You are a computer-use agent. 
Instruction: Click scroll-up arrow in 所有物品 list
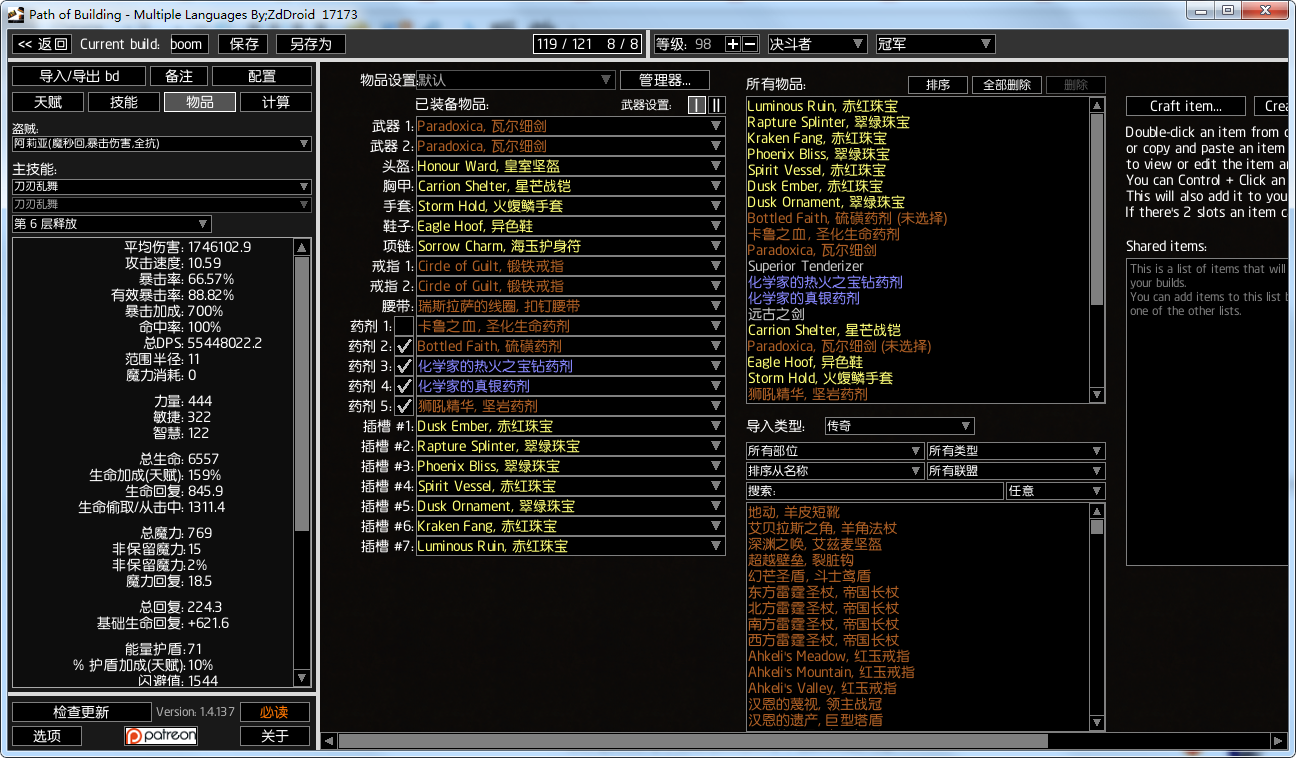pos(1097,106)
